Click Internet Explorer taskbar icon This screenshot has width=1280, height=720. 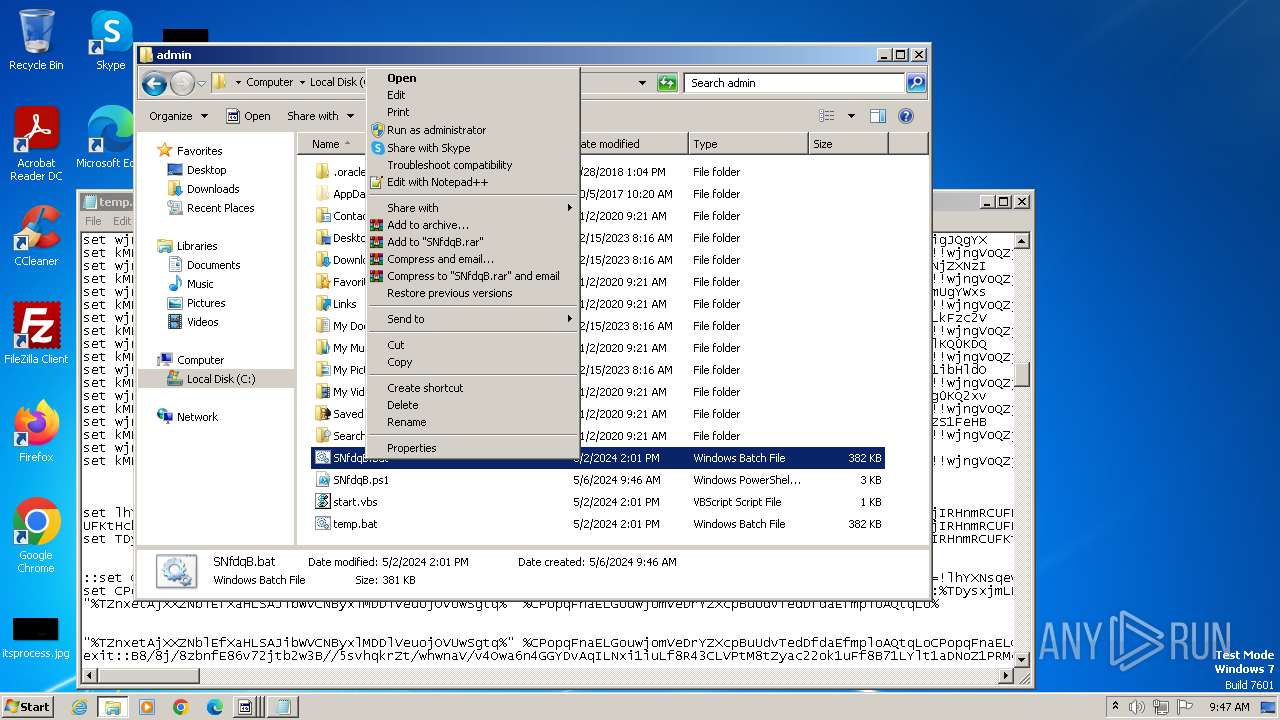point(79,707)
